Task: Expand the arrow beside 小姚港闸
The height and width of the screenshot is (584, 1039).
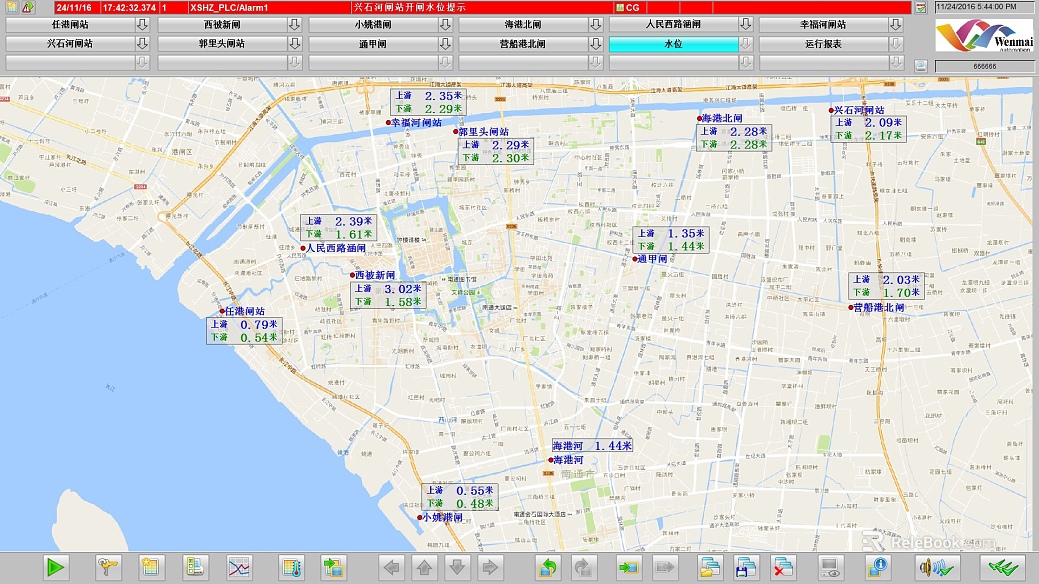Action: [x=445, y=25]
